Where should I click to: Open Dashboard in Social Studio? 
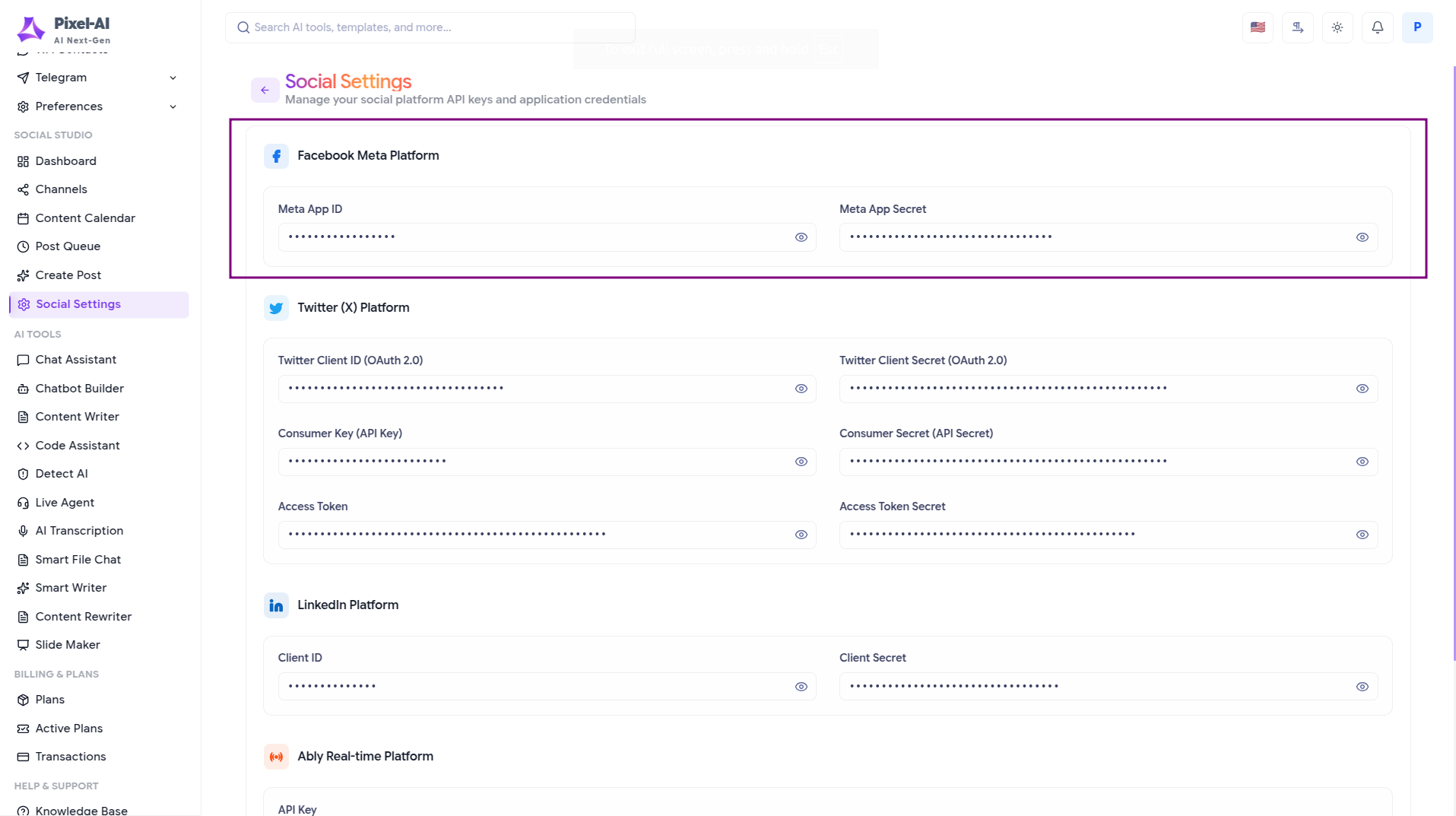99,161
